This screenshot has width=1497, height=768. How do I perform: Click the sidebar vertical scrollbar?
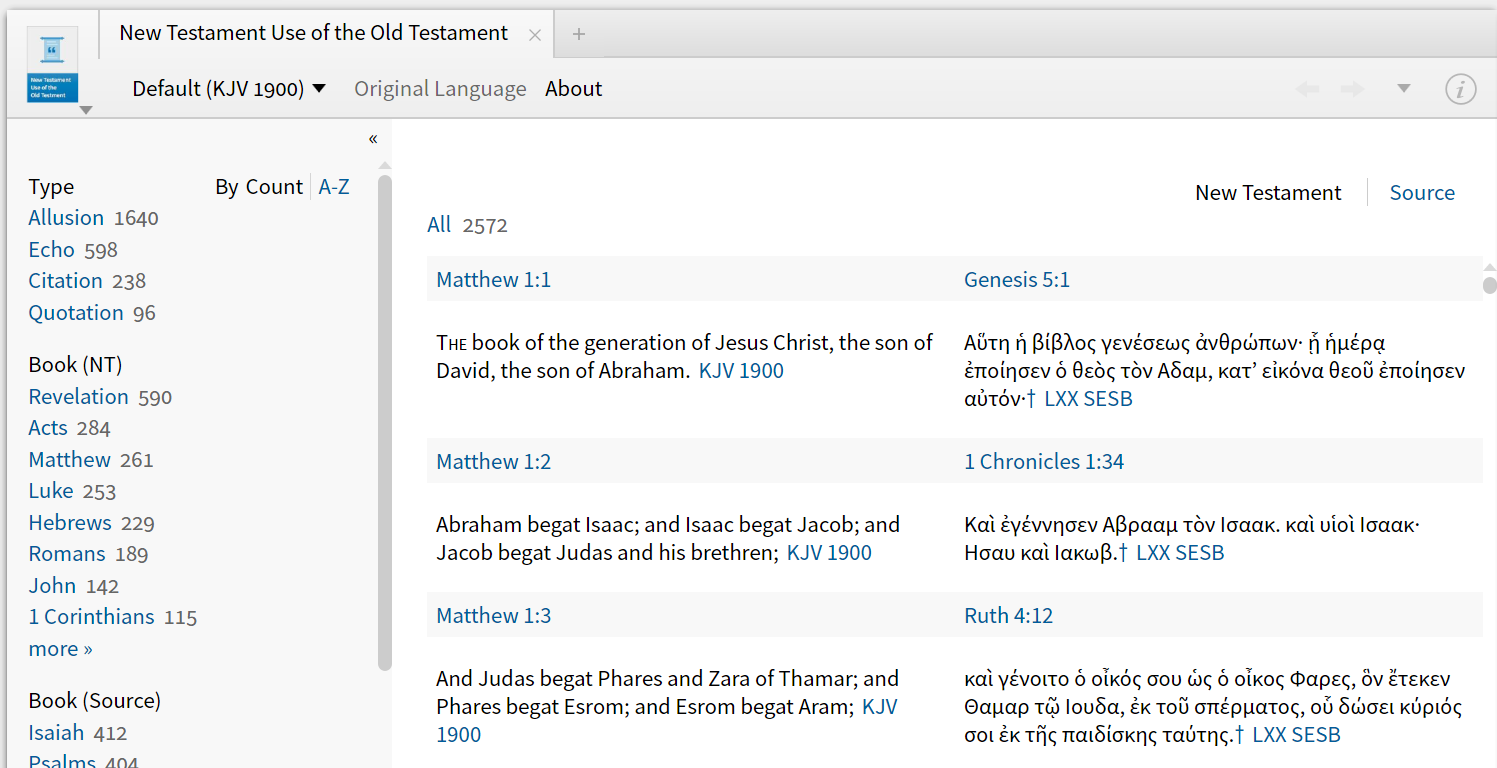385,420
